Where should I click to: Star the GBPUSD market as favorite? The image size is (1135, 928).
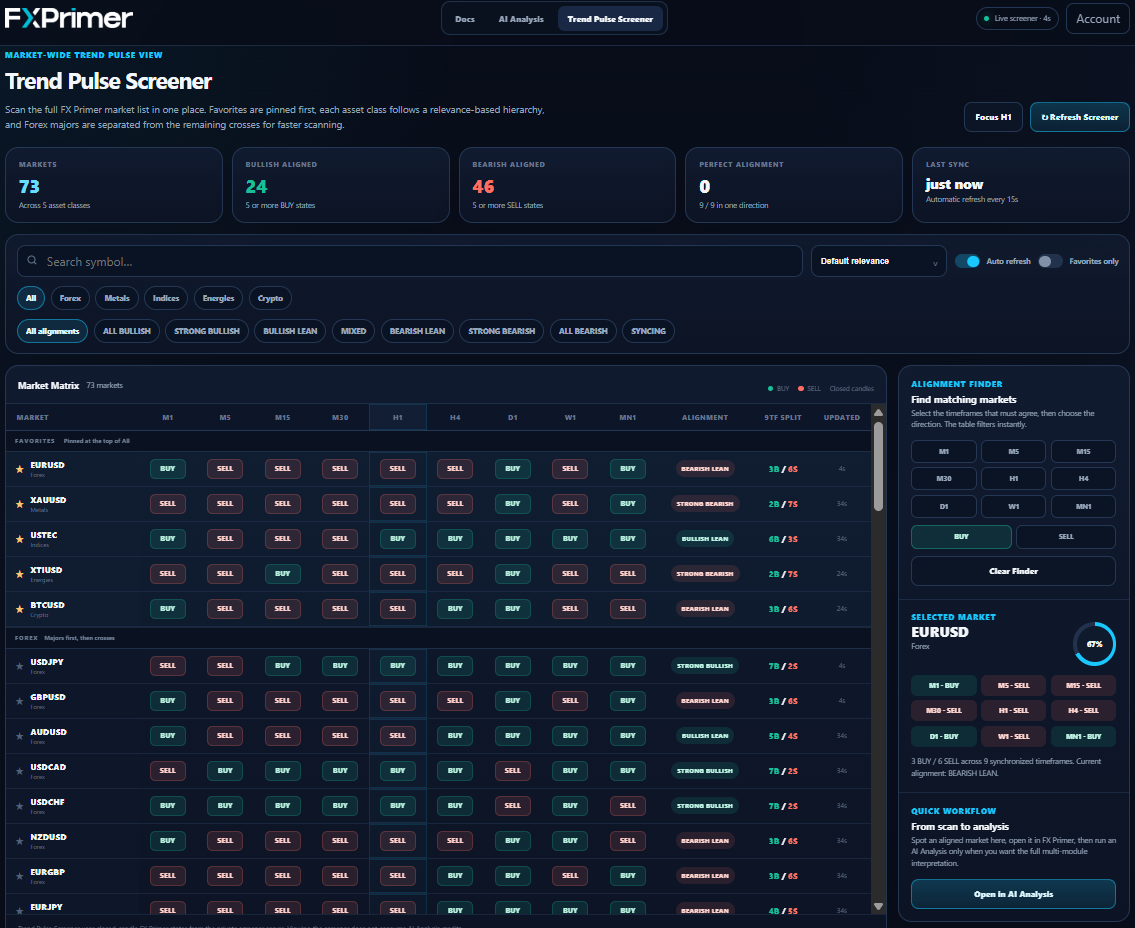click(20, 701)
